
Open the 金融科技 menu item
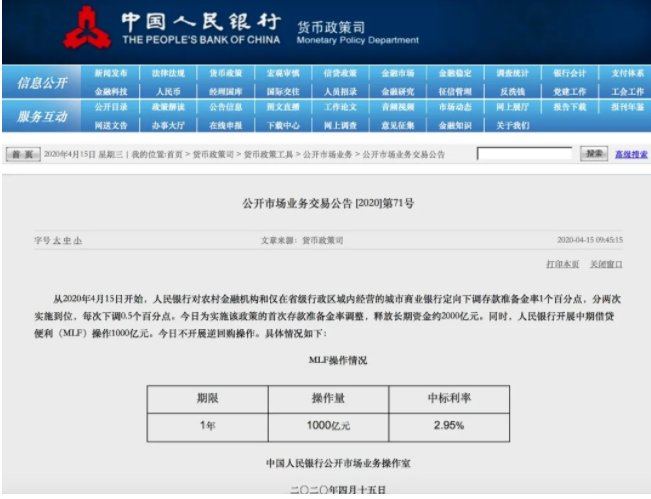[111, 92]
